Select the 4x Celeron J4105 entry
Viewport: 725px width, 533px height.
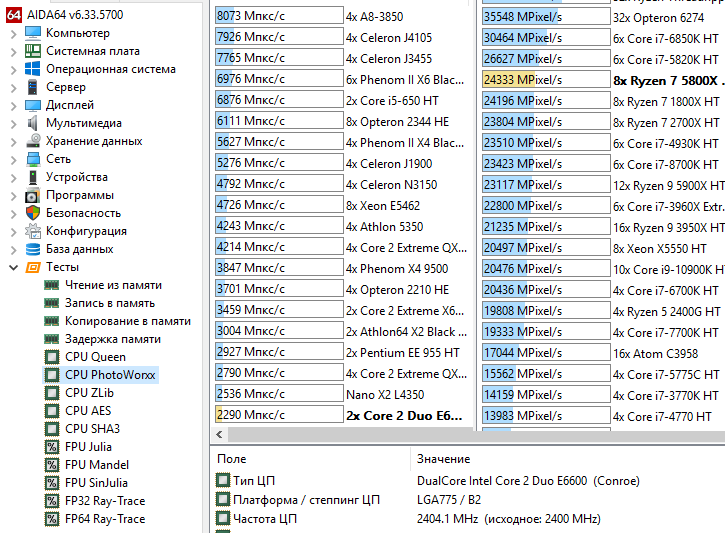click(x=389, y=37)
